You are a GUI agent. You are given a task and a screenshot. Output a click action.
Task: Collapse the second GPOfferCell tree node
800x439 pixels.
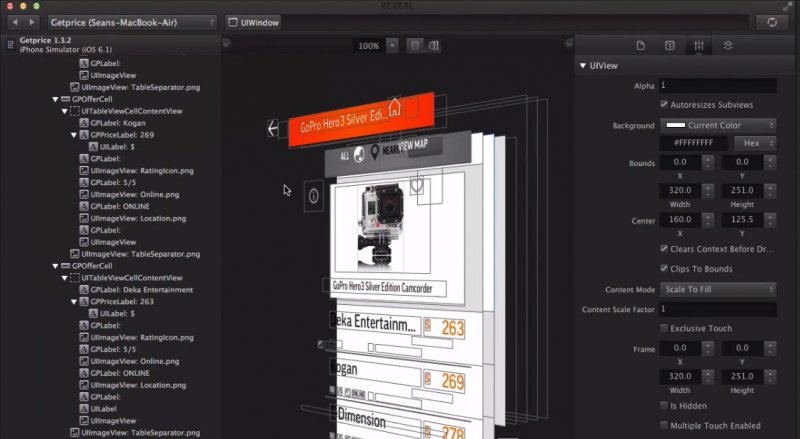pyautogui.click(x=55, y=266)
